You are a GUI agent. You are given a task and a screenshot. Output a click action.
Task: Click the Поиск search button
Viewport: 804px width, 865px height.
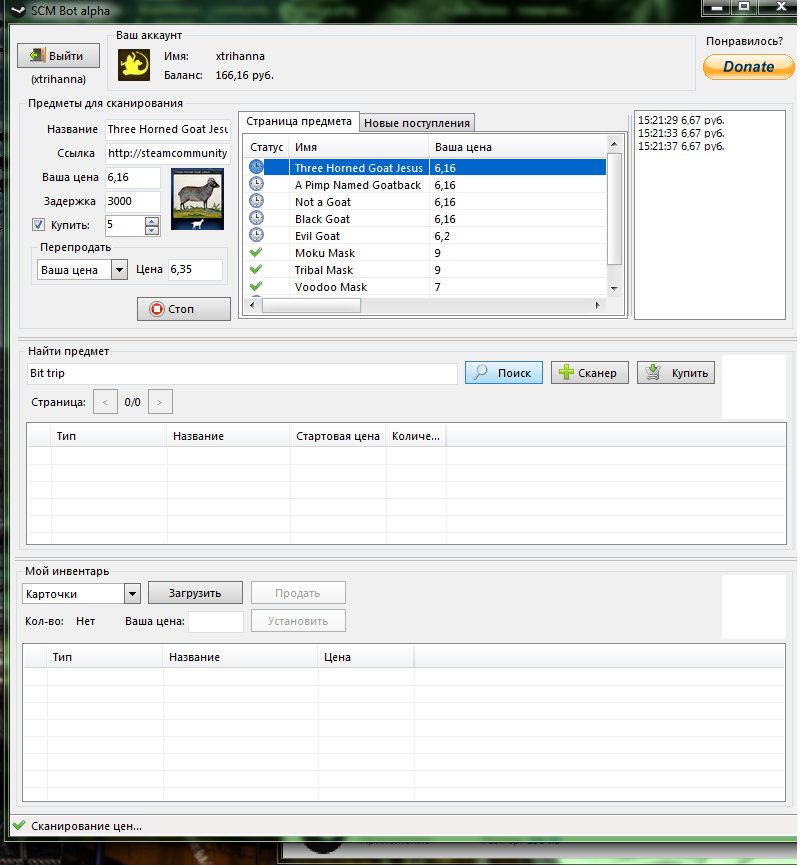click(504, 373)
